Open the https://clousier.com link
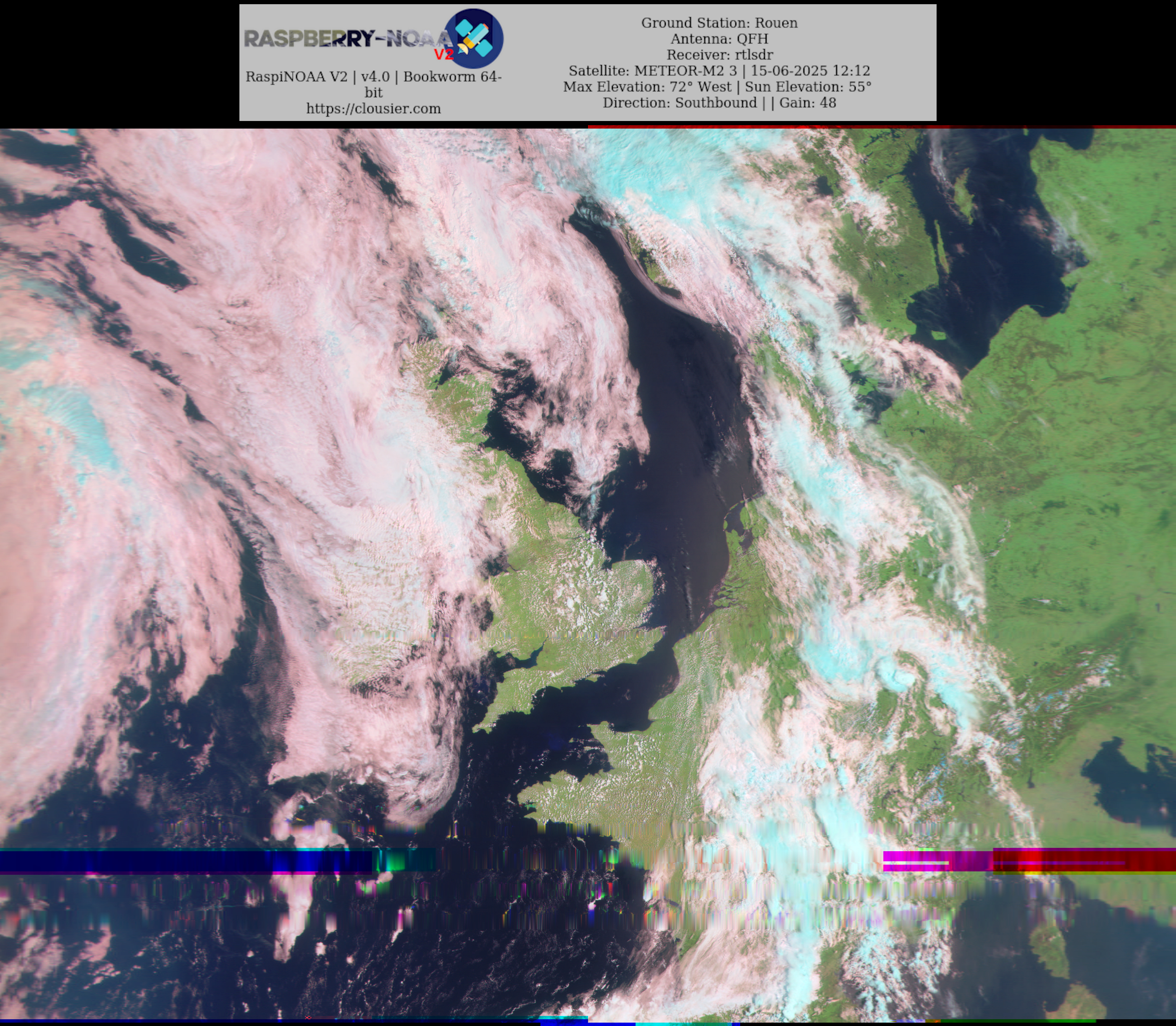The width and height of the screenshot is (1176, 1026). point(373,109)
